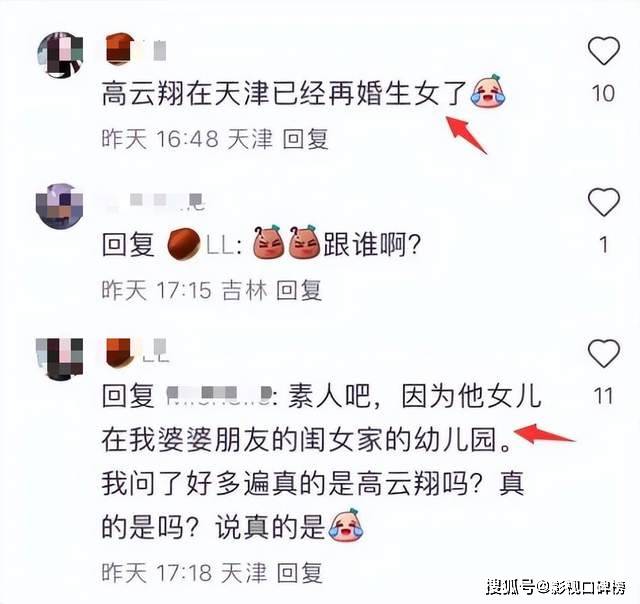Click the like count 10
The image size is (640, 604).
point(603,93)
